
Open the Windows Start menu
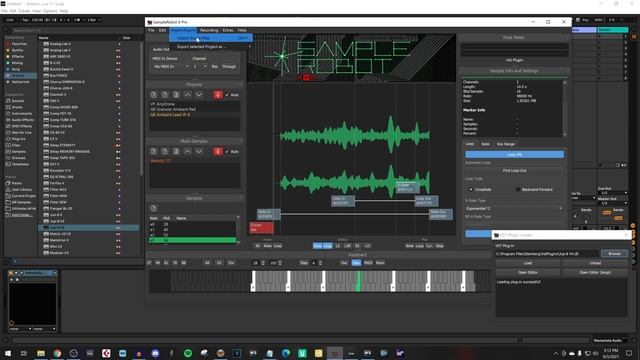point(8,353)
